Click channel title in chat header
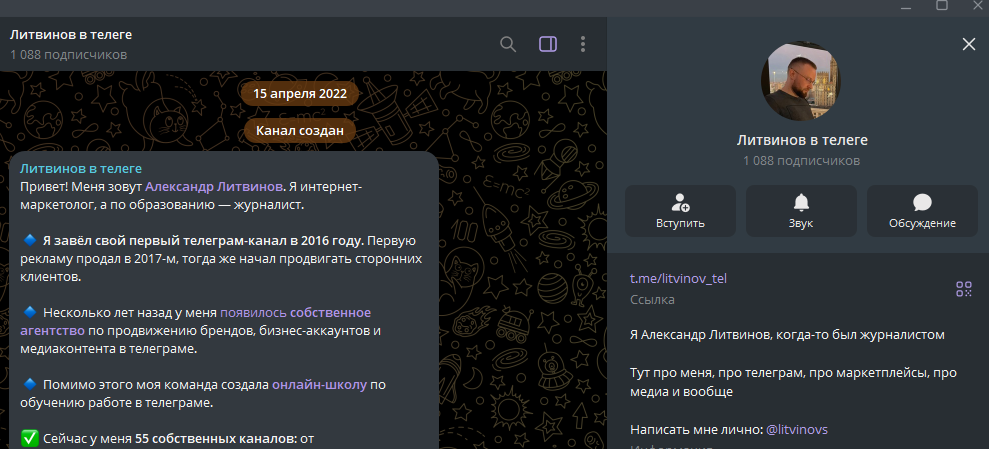This screenshot has height=449, width=989. tap(71, 35)
